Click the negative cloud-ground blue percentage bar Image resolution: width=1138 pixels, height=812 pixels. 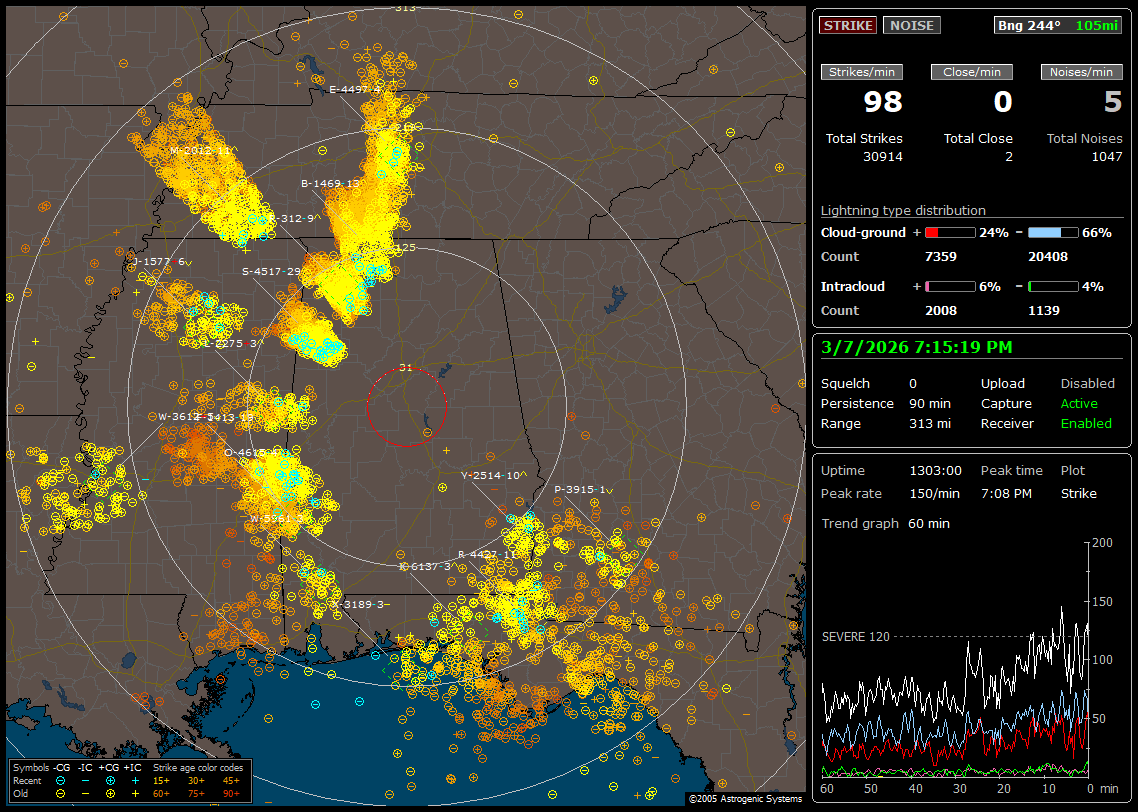(x=1053, y=232)
